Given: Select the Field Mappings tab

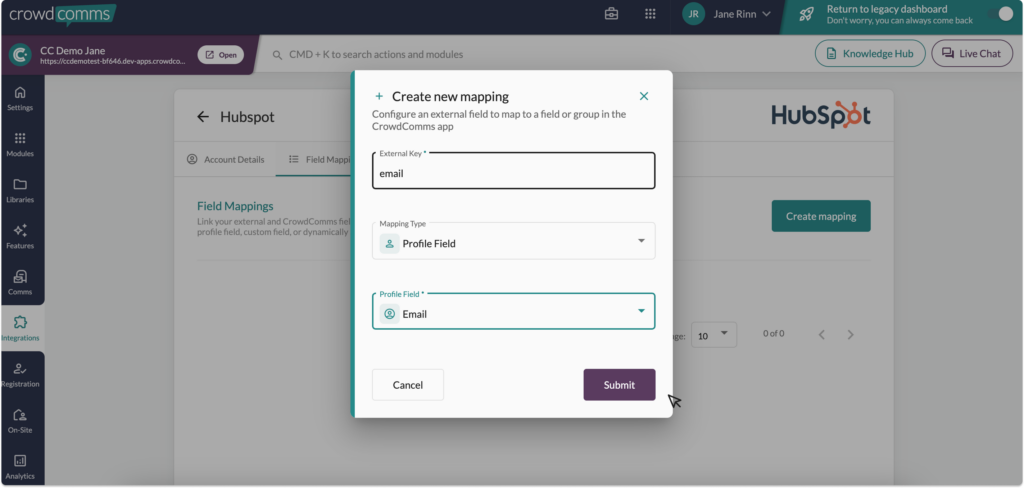Looking at the screenshot, I should pos(318,159).
